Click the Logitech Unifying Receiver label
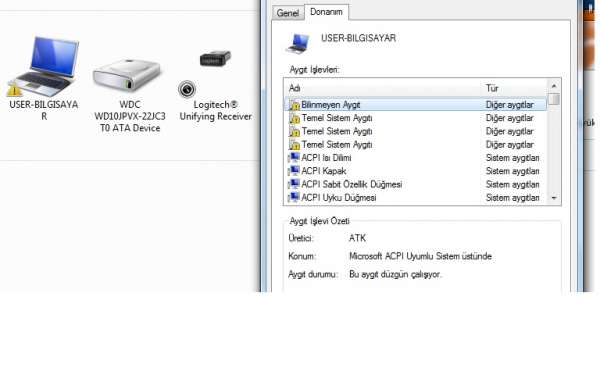 tap(215, 111)
